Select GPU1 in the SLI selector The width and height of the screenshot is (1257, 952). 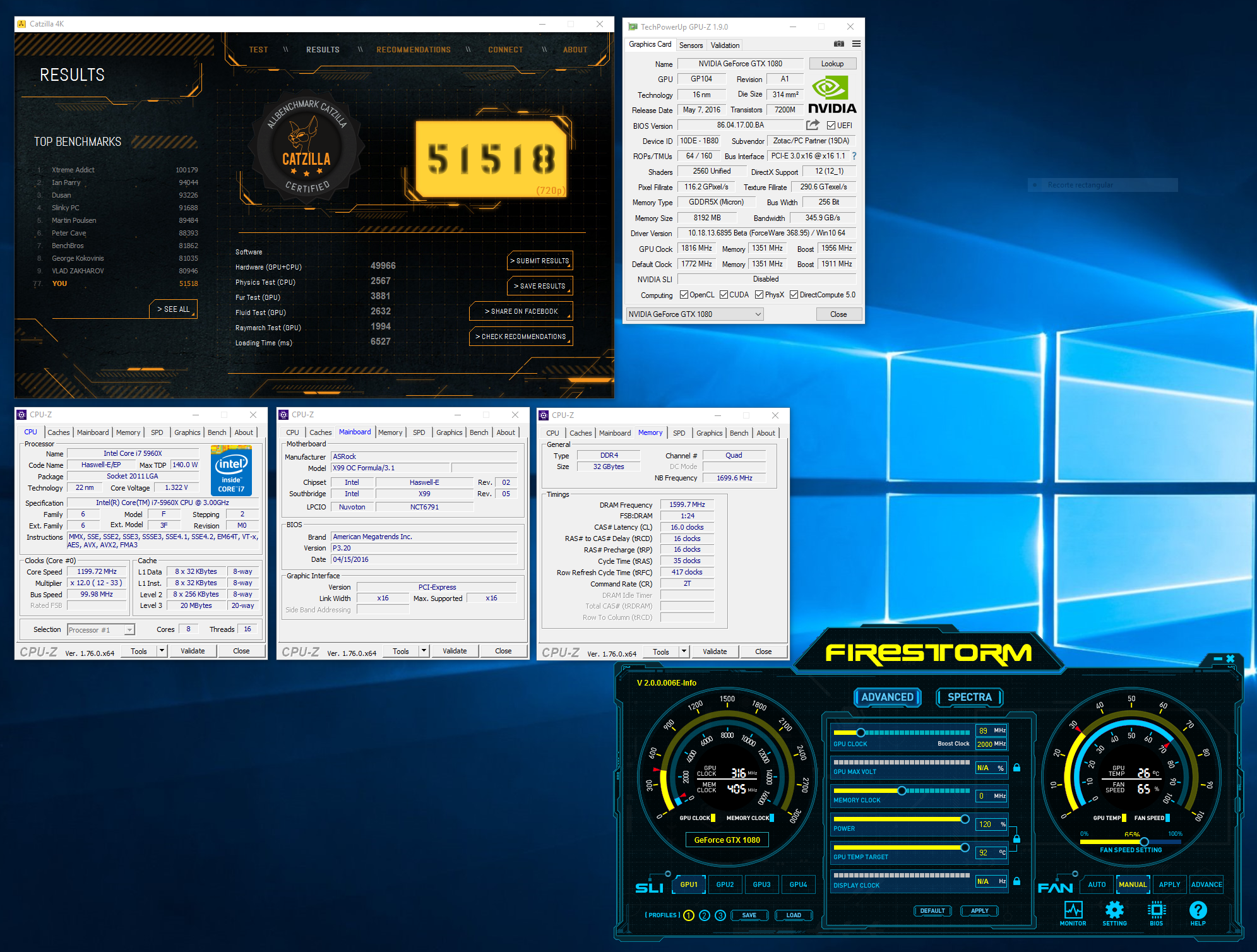689,884
